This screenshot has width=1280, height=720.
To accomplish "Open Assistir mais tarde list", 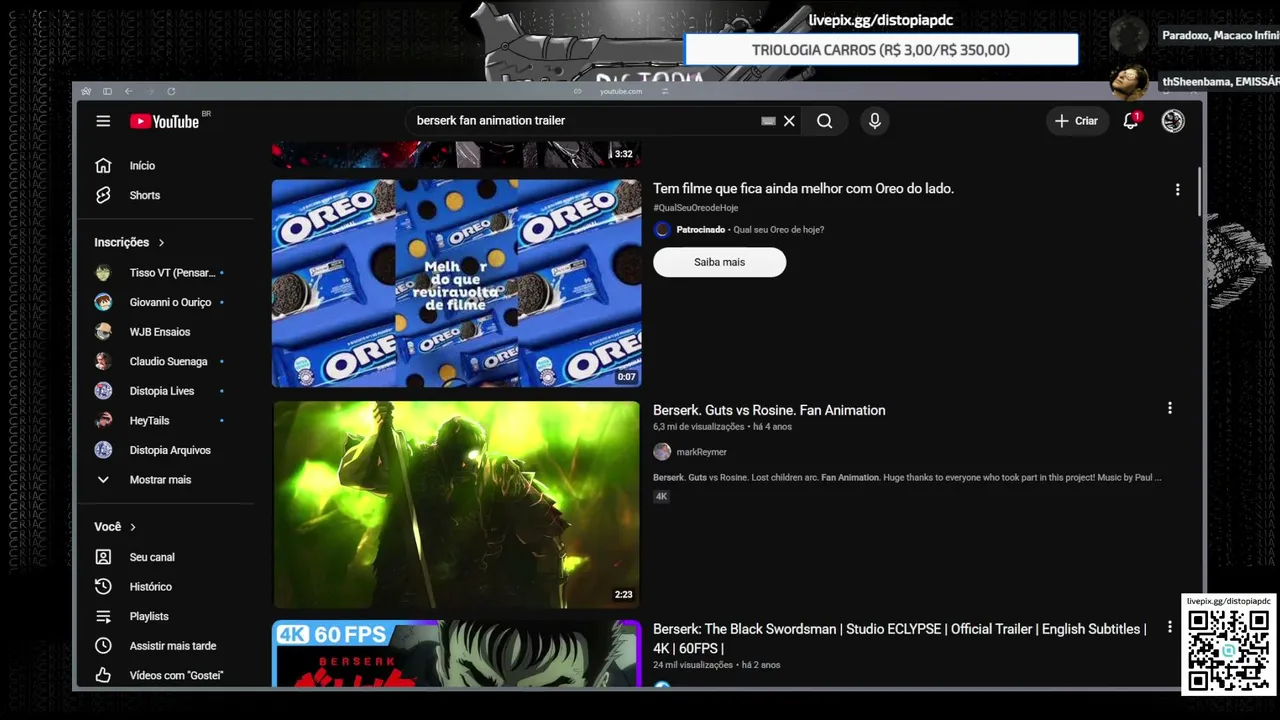I will [173, 646].
